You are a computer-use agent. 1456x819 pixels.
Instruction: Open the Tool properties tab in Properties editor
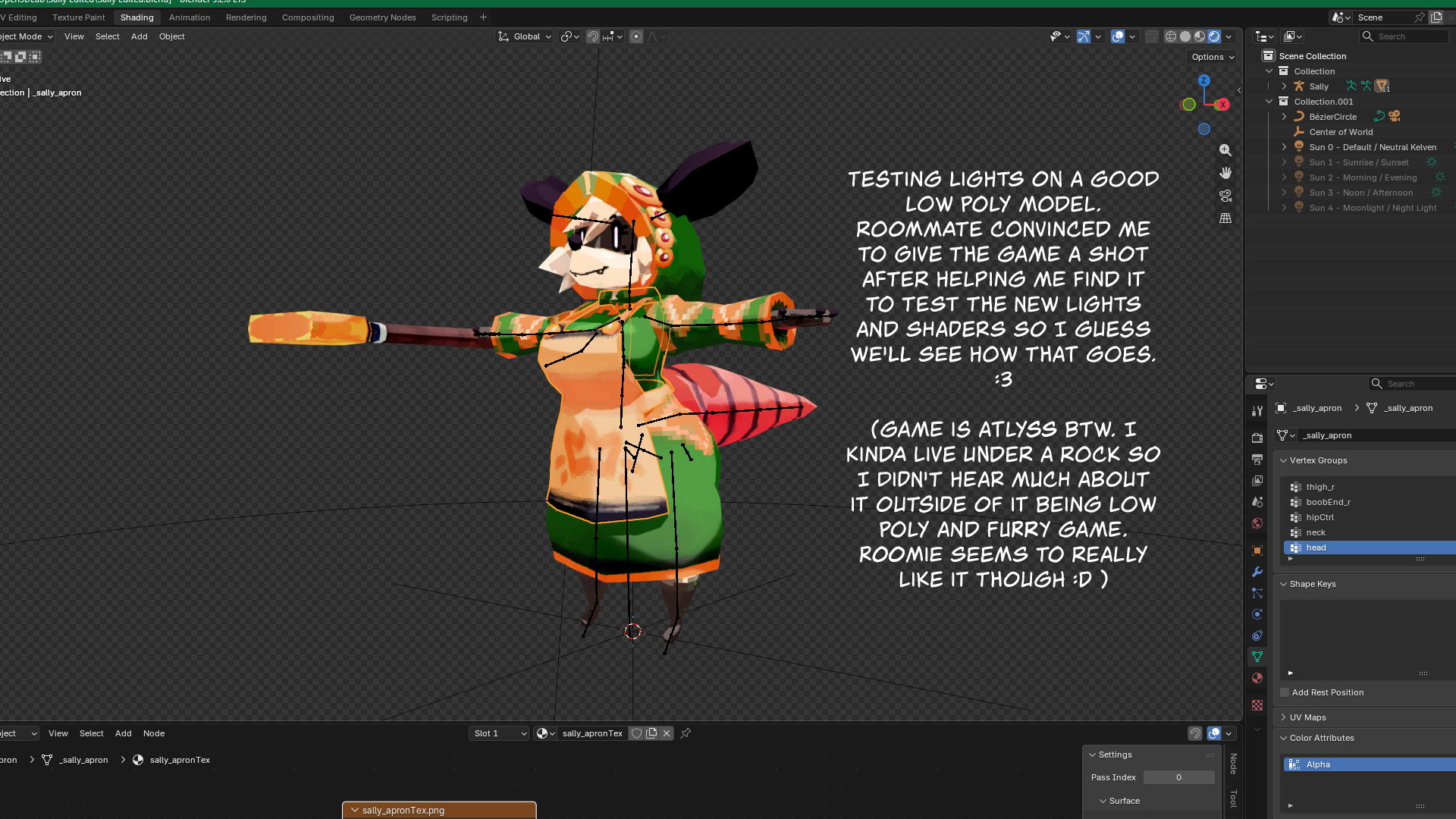[x=1257, y=411]
